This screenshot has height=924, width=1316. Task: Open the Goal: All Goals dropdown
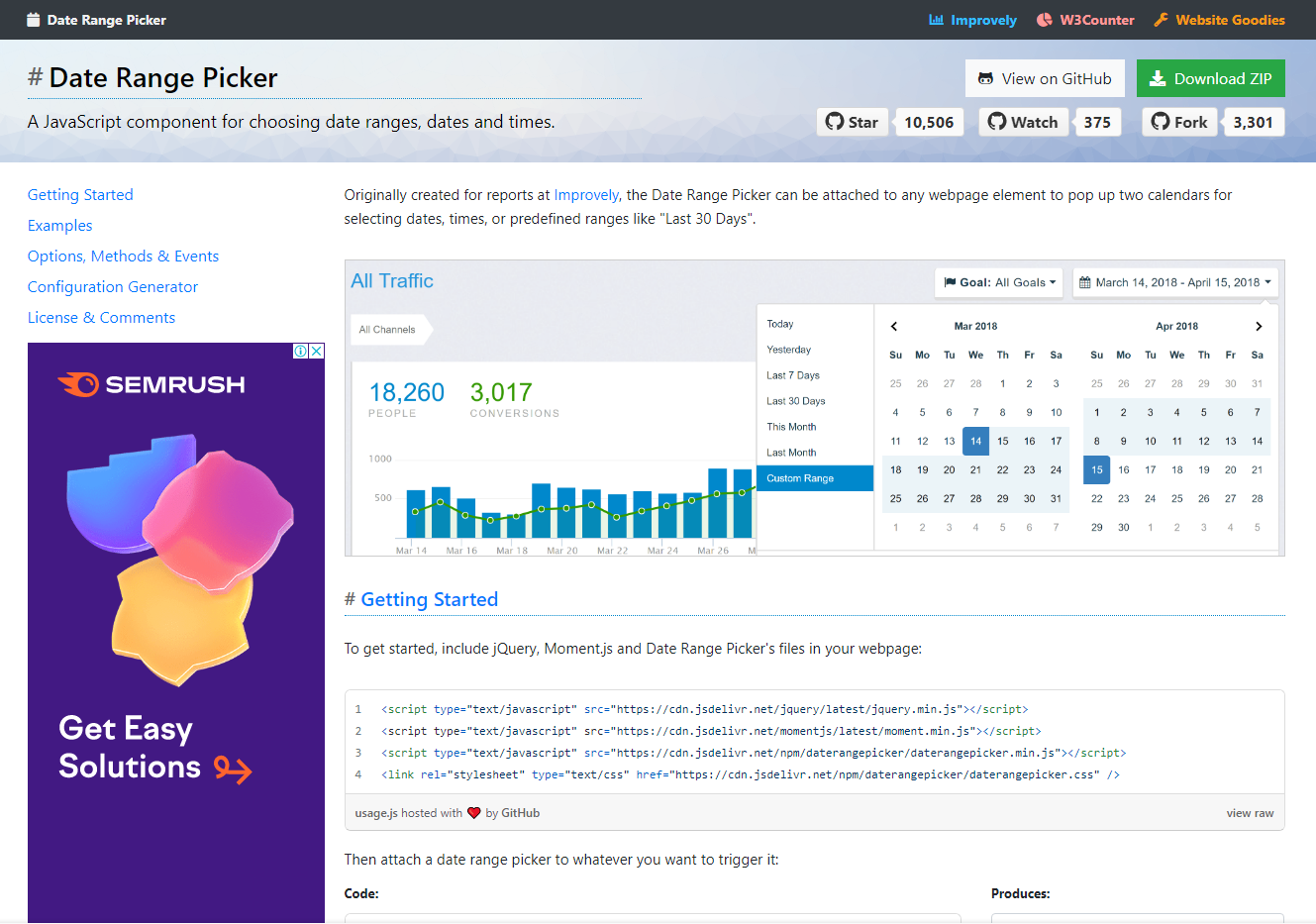coord(998,282)
